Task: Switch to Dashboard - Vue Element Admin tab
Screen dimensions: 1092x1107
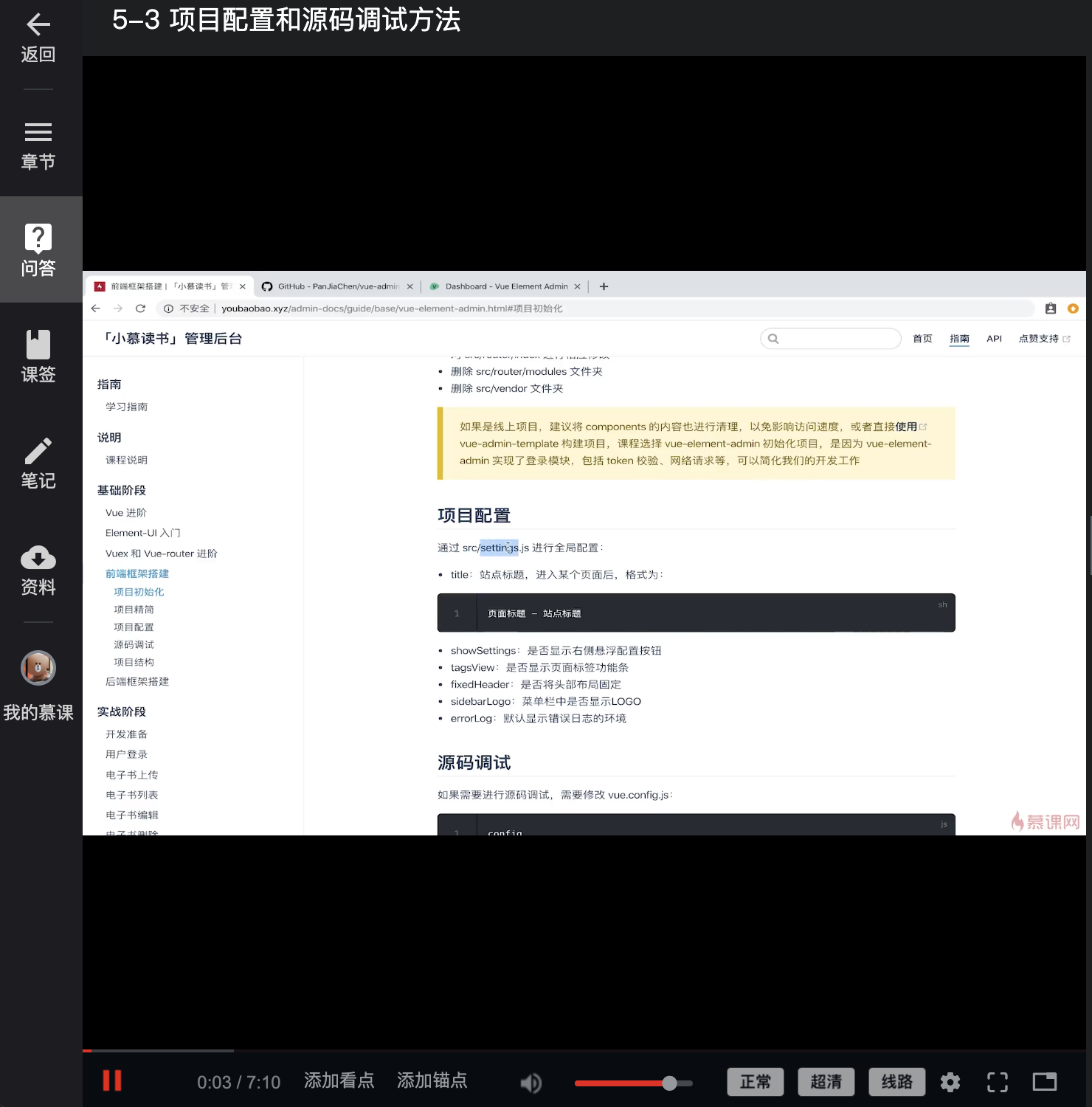Action: 505,286
